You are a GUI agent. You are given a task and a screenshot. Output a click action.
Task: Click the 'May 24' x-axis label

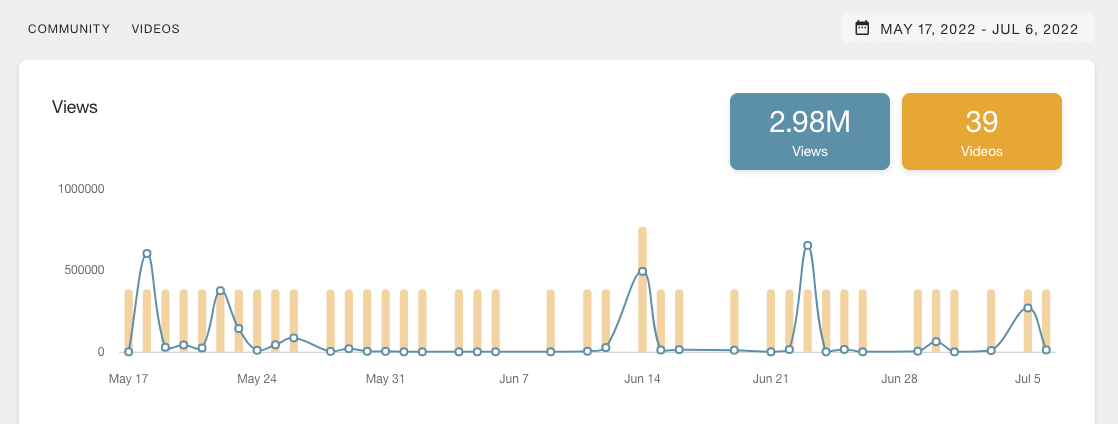(257, 379)
